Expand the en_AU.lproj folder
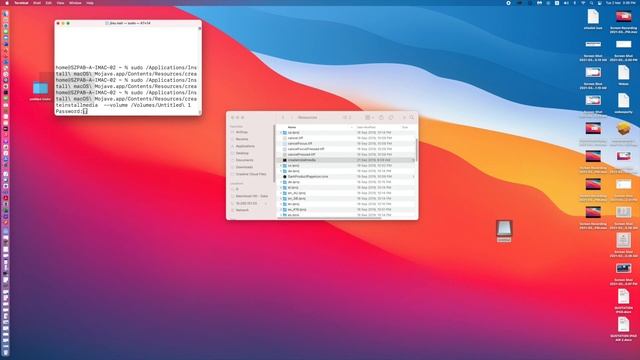This screenshot has width=640, height=360. tap(281, 193)
